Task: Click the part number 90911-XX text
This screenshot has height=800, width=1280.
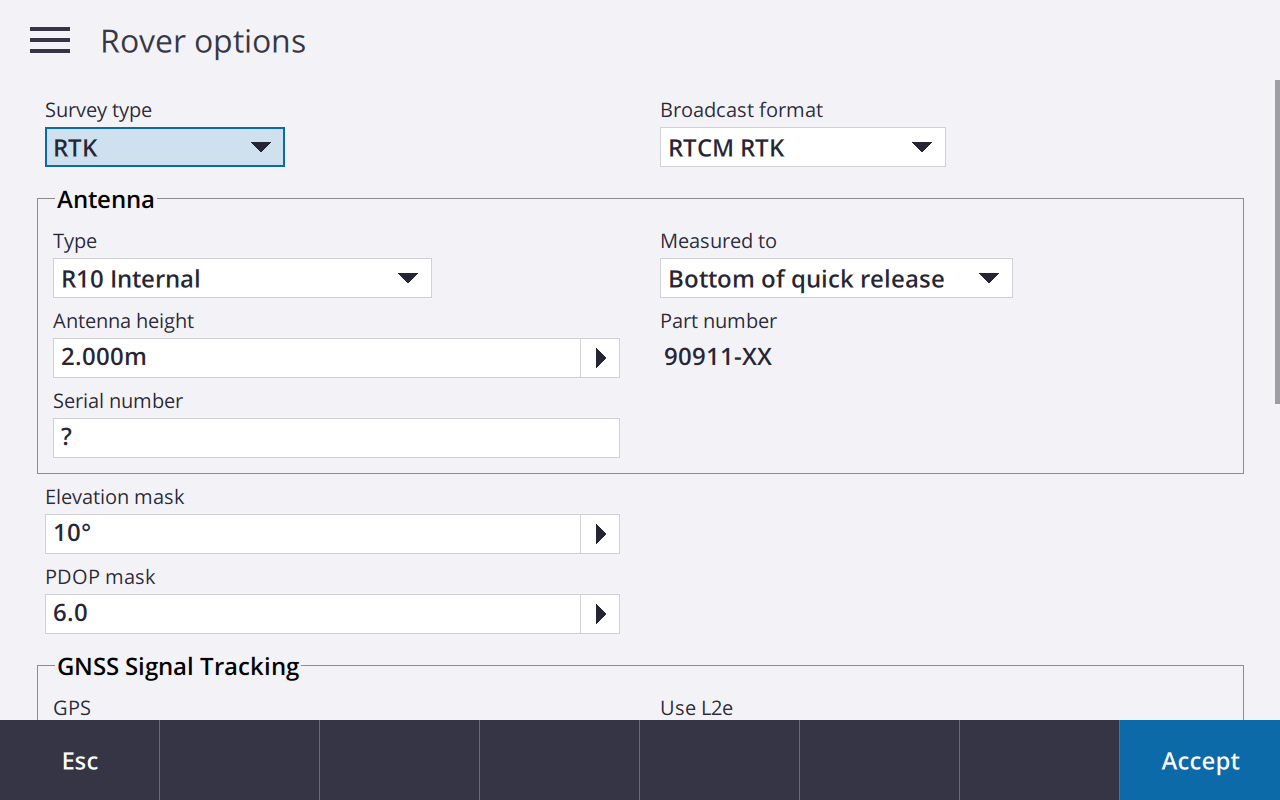Action: pos(718,357)
